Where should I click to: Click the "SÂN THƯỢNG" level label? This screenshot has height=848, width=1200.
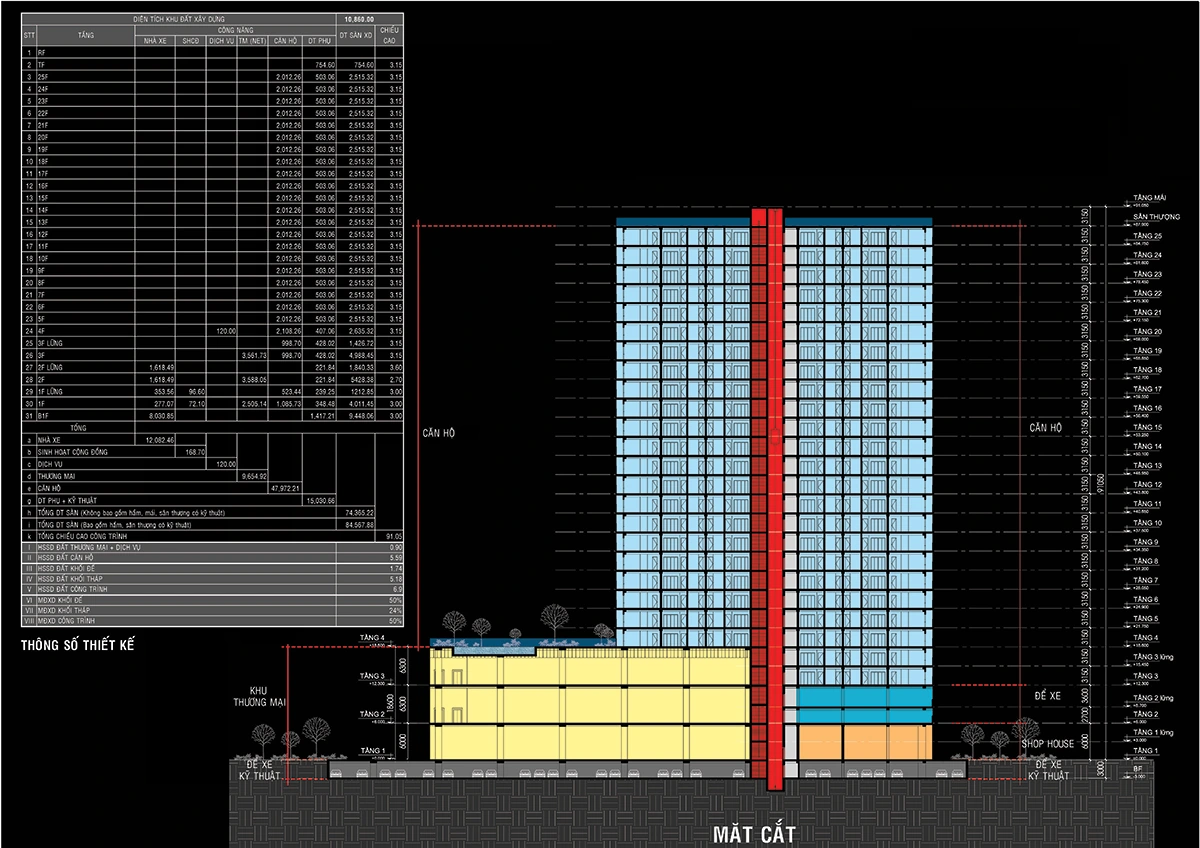pos(1157,217)
